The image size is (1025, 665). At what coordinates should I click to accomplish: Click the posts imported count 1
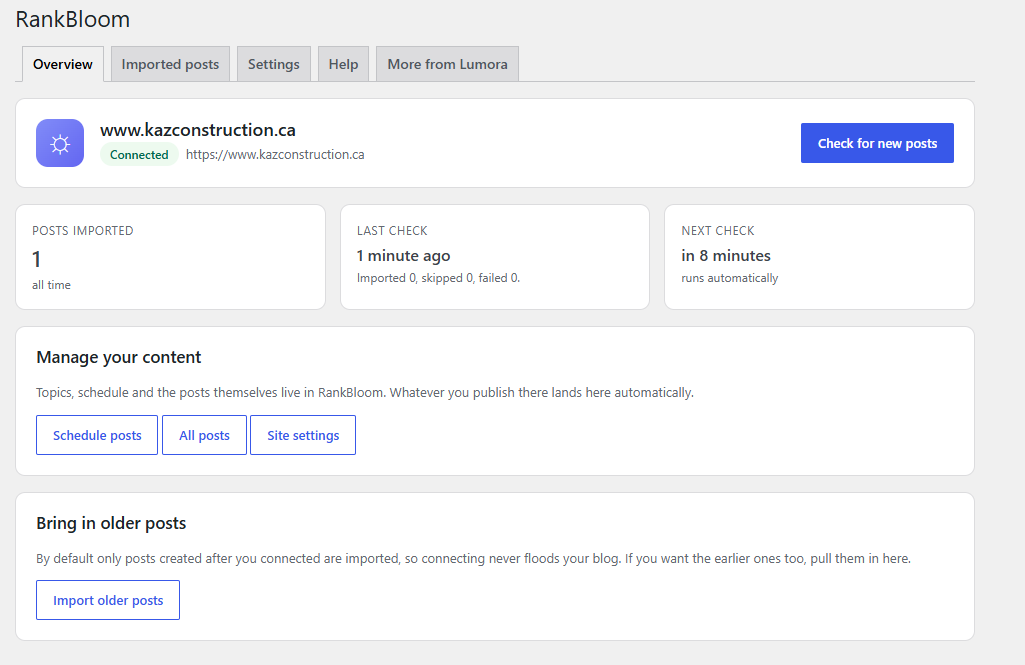coord(37,260)
